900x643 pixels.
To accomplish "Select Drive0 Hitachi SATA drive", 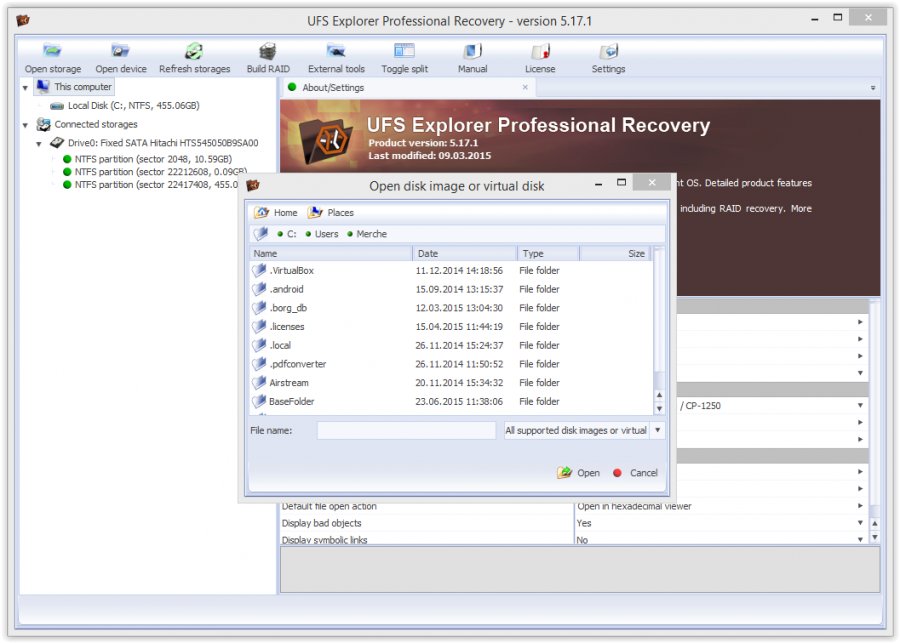I will [x=154, y=143].
